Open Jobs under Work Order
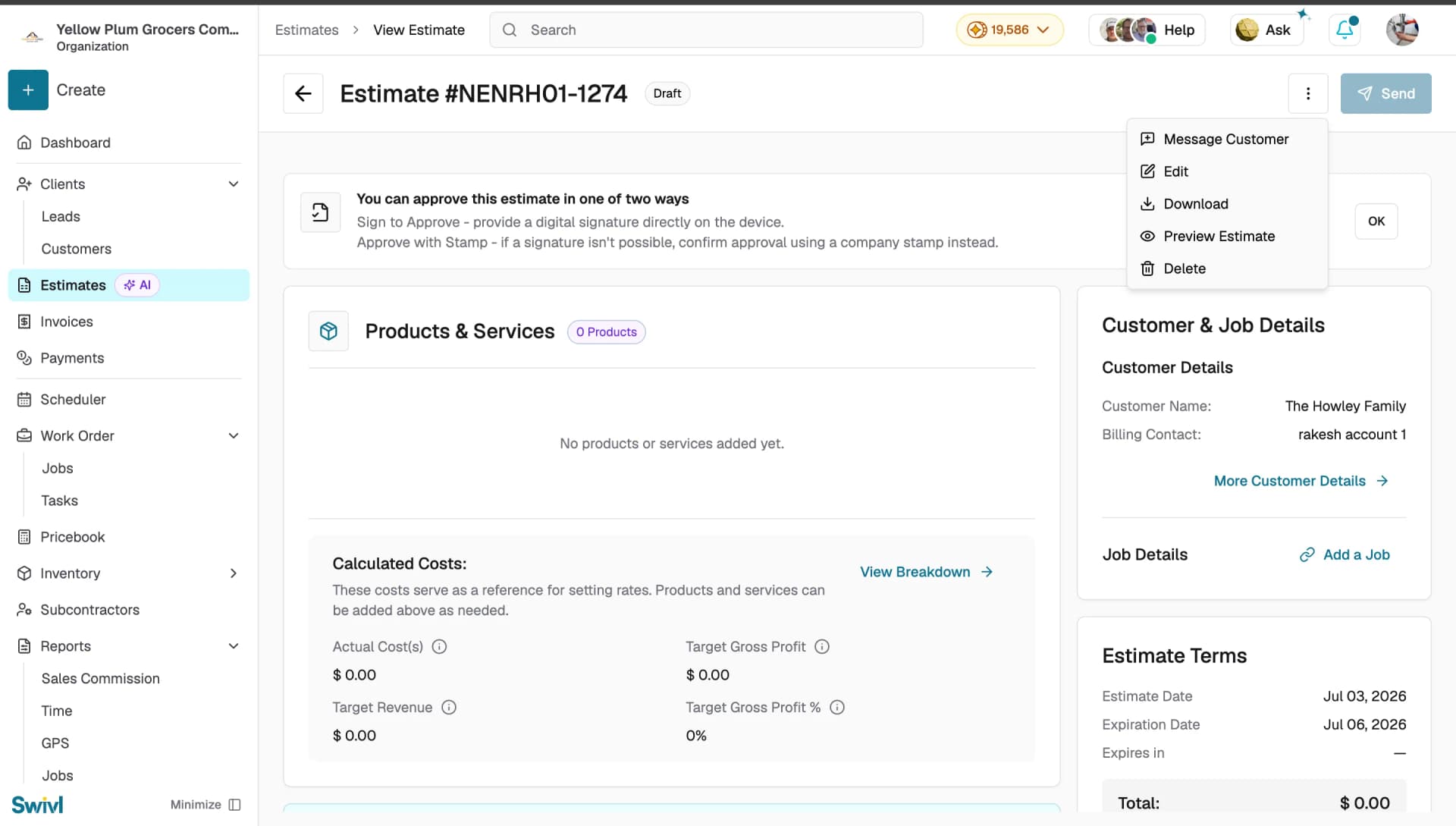 pos(58,468)
